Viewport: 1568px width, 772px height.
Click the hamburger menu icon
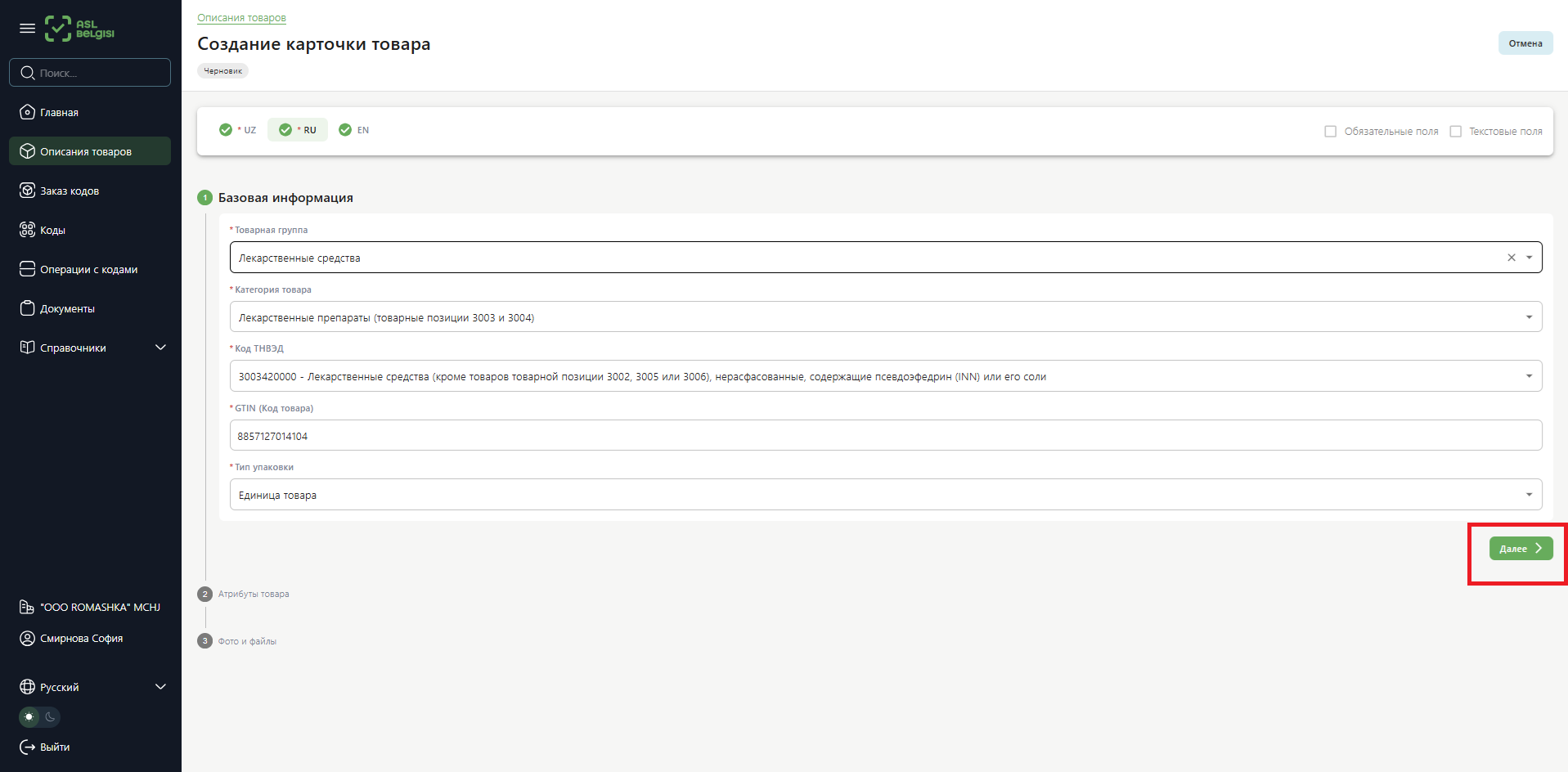coord(27,29)
